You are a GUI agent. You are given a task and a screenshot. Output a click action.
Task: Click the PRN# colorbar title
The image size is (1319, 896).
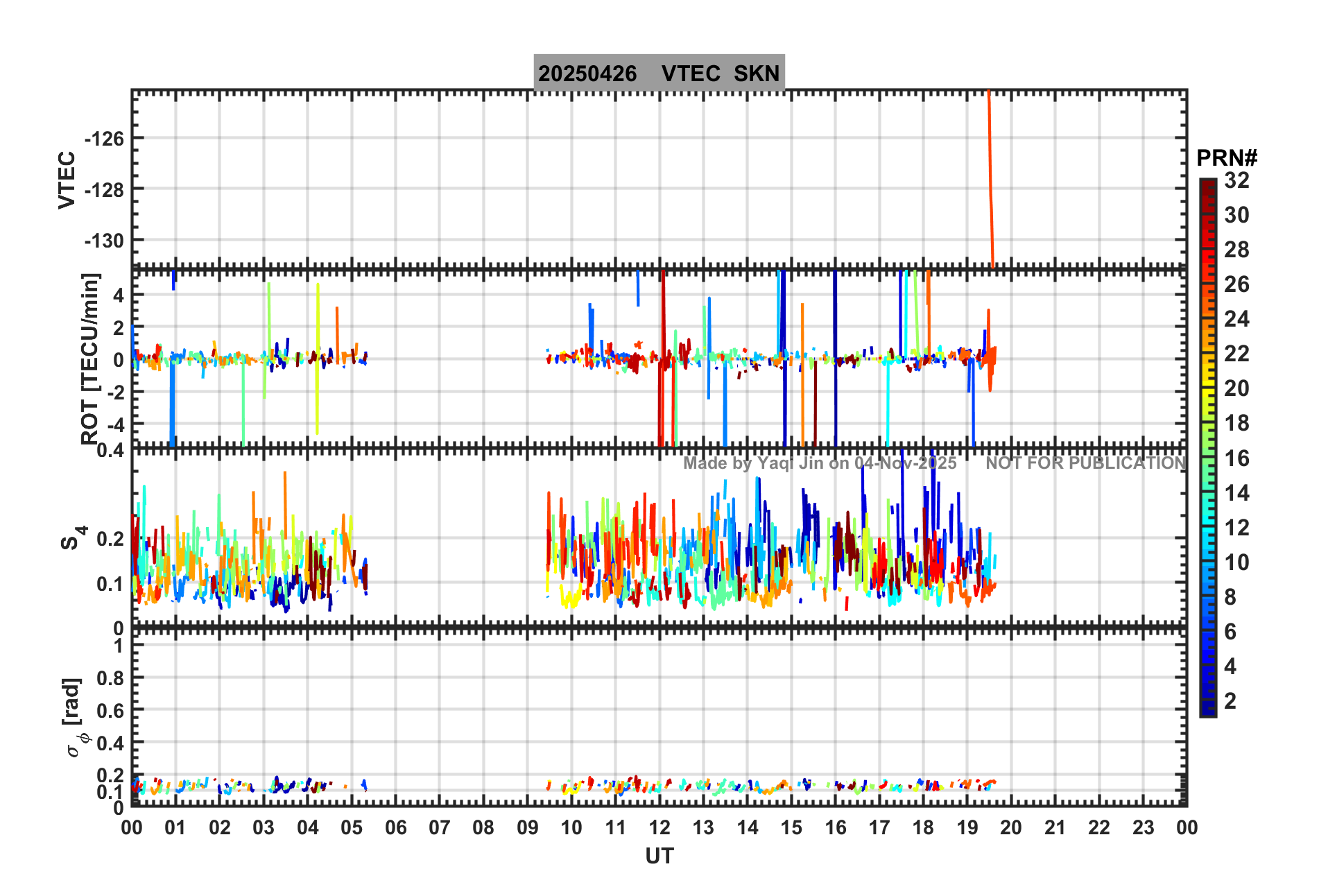[1226, 158]
